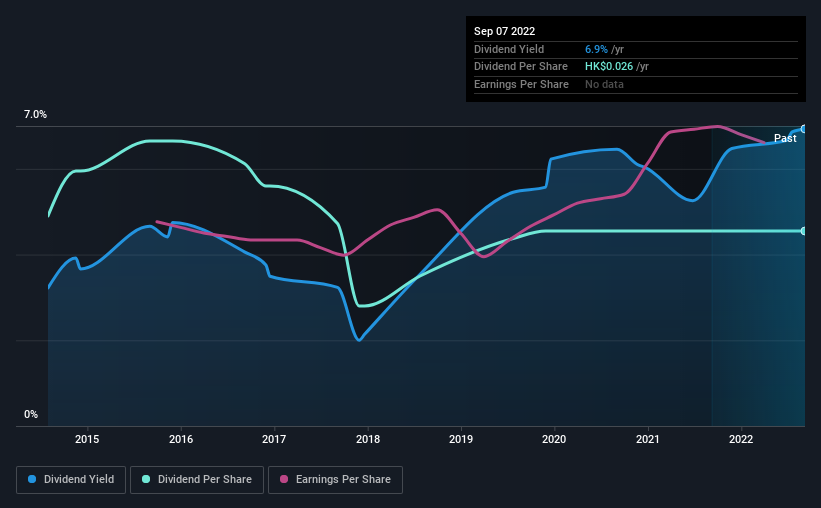821x508 pixels.
Task: Click the HK$0.026 dividend per share value
Action: click(608, 67)
